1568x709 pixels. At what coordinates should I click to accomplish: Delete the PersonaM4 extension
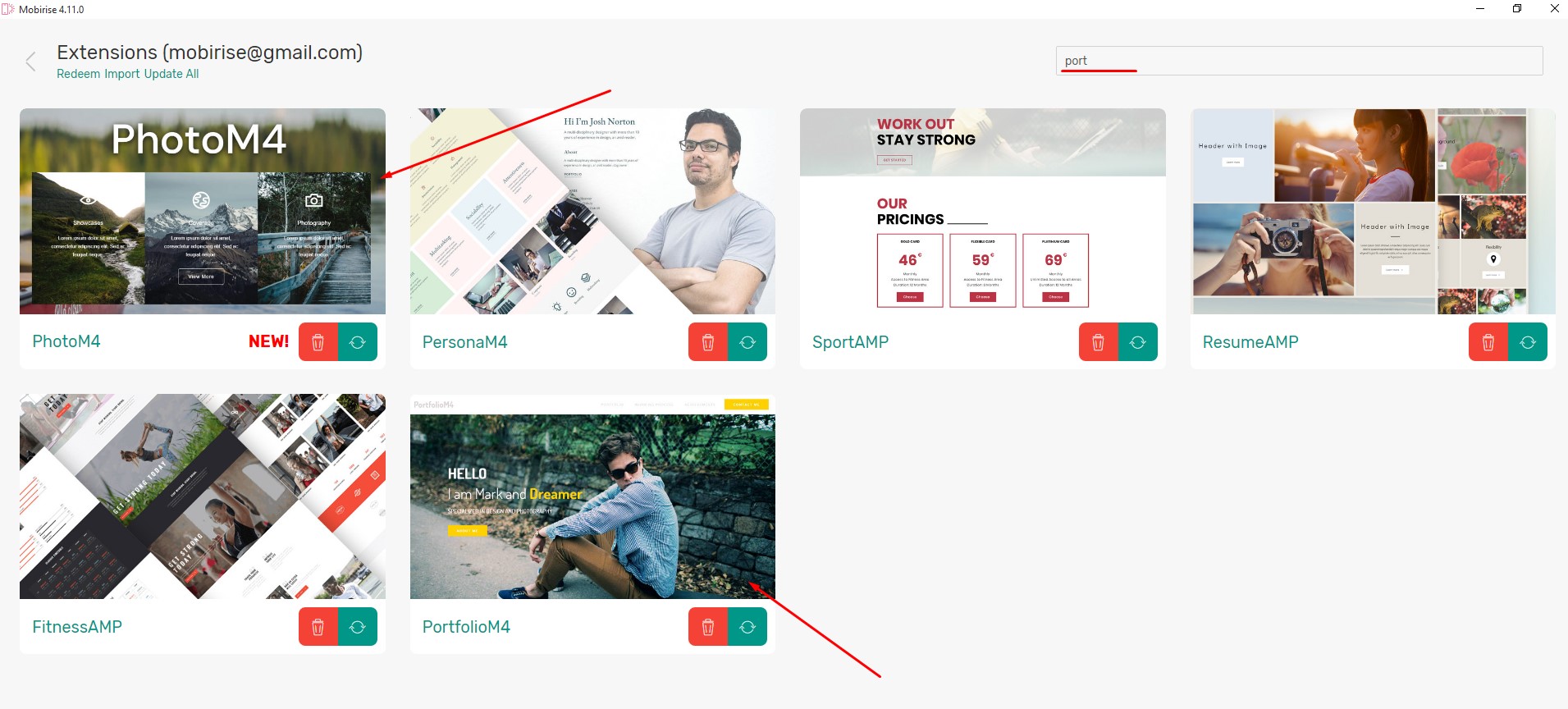tap(708, 342)
